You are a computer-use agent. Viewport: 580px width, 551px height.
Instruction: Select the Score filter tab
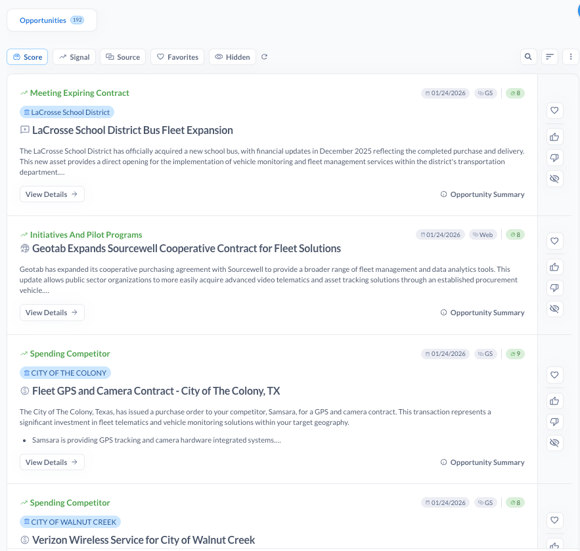pos(27,57)
